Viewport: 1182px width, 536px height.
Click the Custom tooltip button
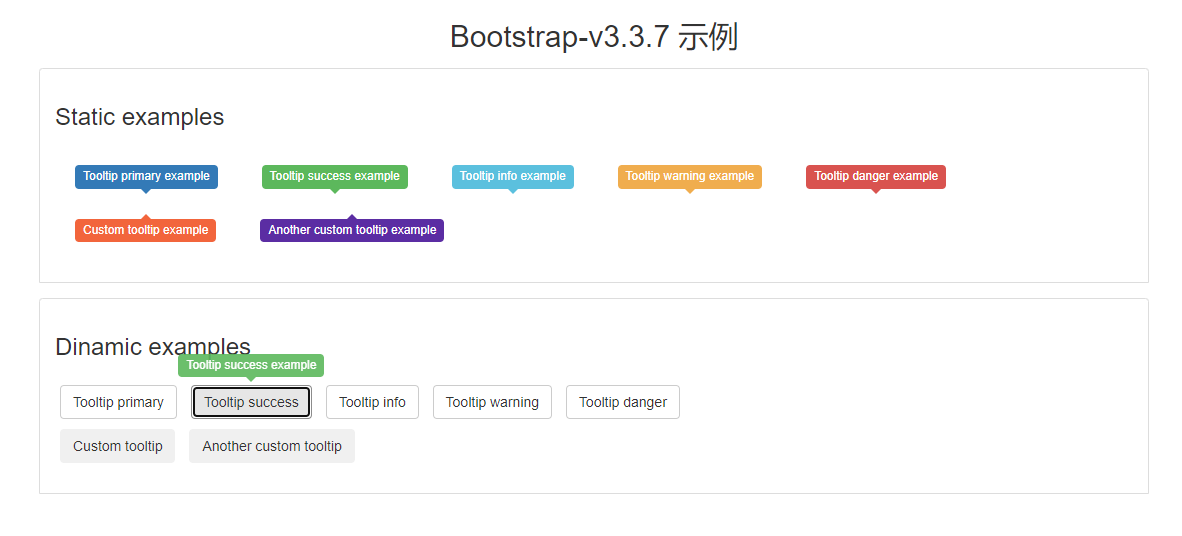pyautogui.click(x=118, y=446)
